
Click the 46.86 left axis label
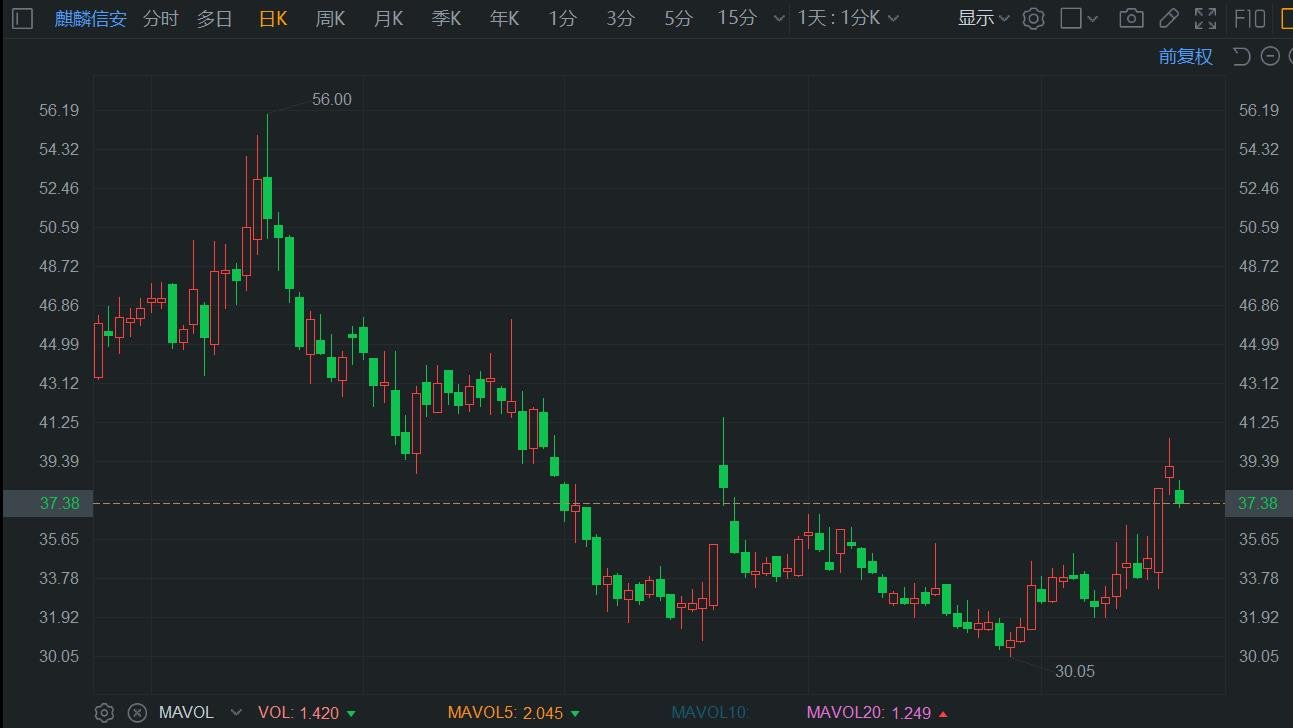point(59,305)
